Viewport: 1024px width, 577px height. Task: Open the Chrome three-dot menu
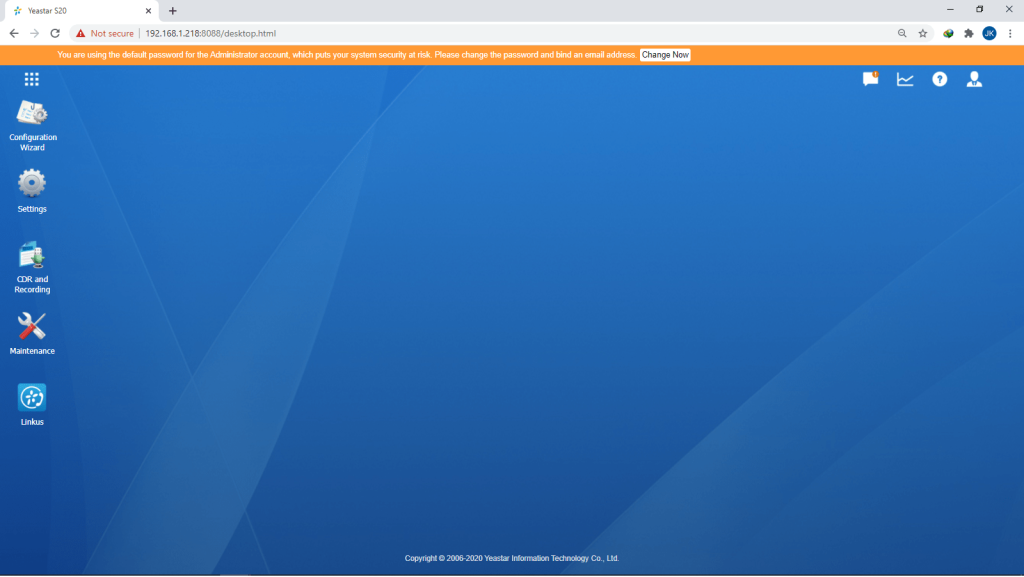click(x=1010, y=33)
